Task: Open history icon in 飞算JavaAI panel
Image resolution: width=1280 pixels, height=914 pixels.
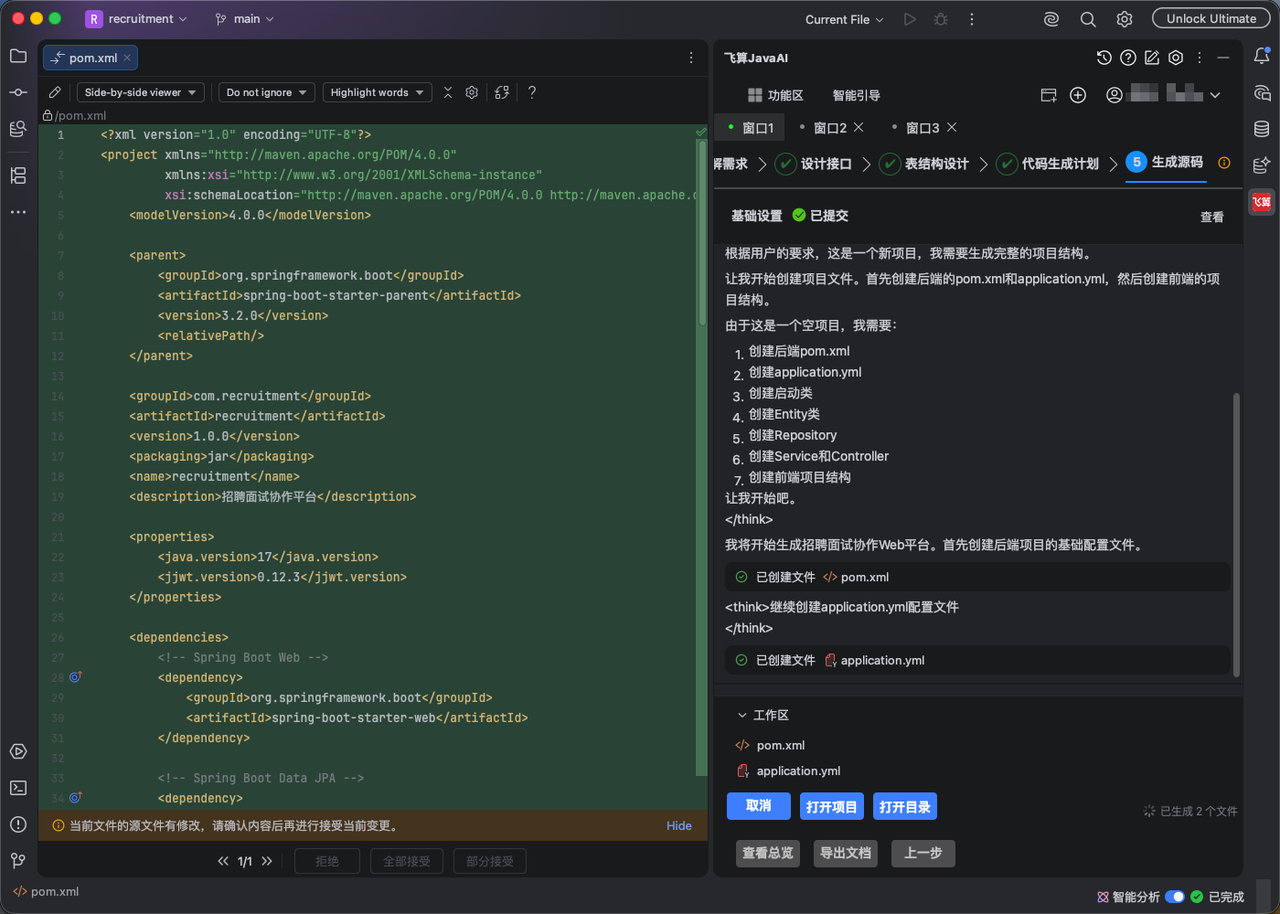Action: tap(1104, 58)
